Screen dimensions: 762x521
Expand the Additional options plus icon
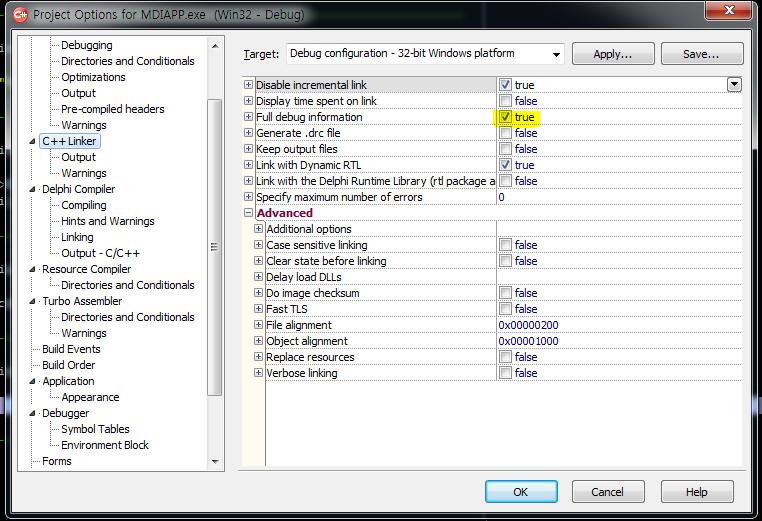pyautogui.click(x=259, y=229)
